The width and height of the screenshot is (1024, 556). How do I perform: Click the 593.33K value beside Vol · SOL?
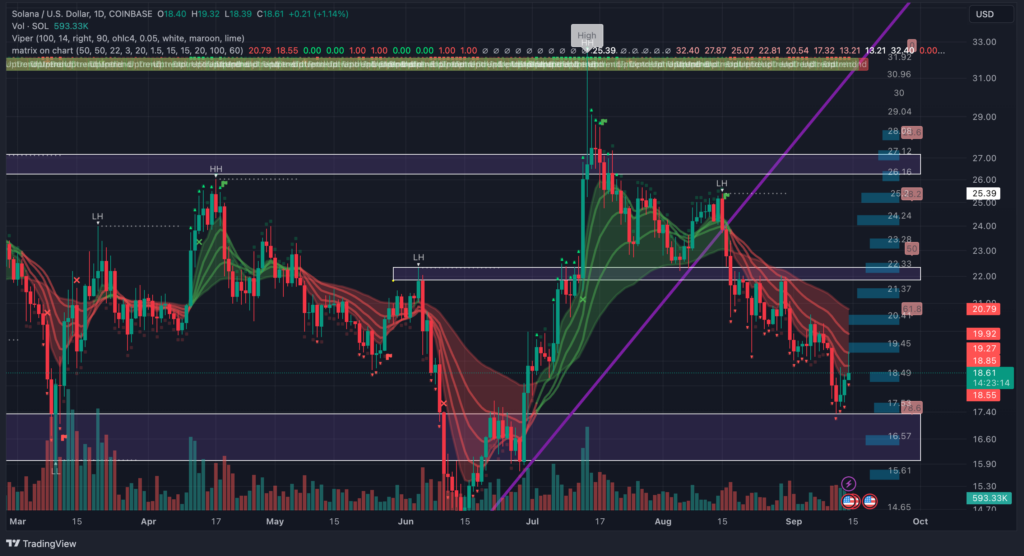click(72, 26)
